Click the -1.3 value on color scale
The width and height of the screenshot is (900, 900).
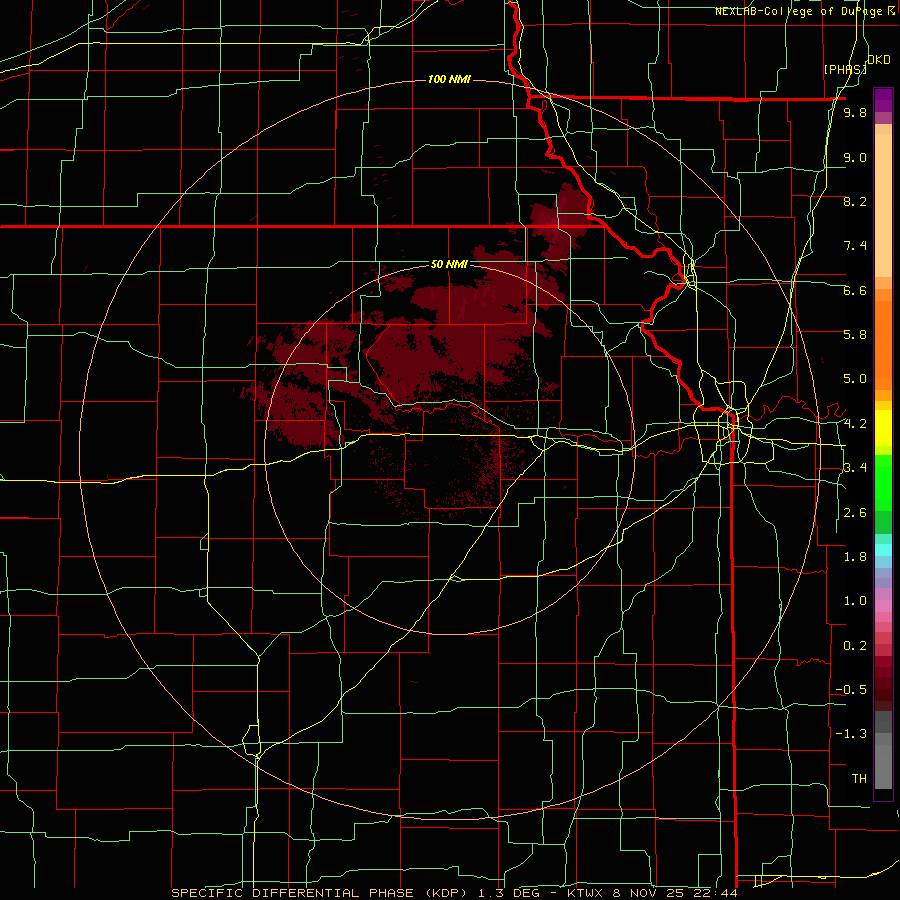pyautogui.click(x=851, y=734)
